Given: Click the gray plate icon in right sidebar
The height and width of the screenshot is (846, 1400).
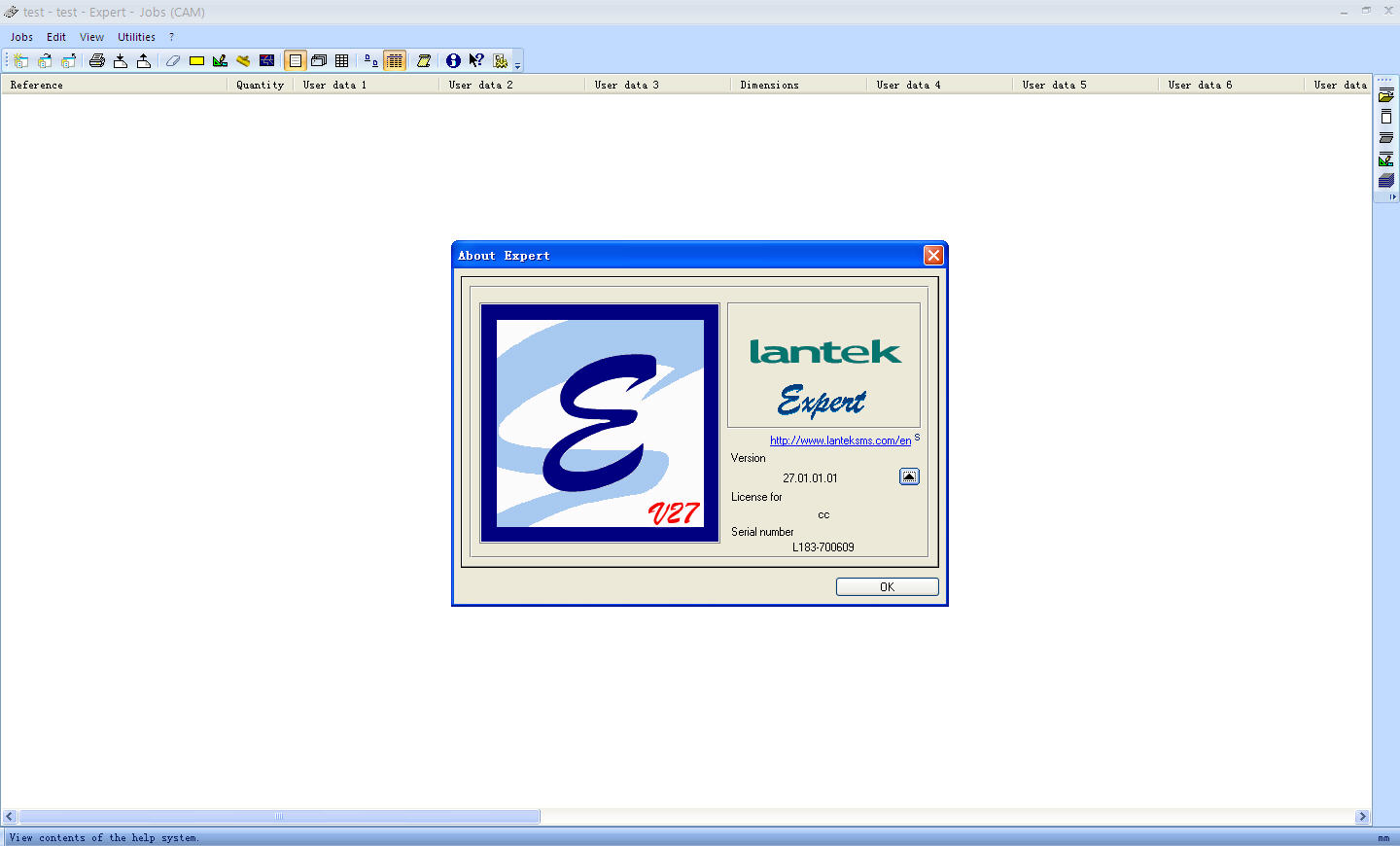Looking at the screenshot, I should (x=1386, y=138).
